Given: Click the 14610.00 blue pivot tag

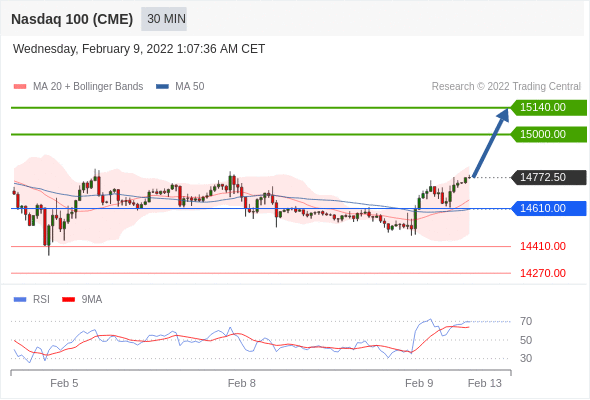Looking at the screenshot, I should [549, 208].
